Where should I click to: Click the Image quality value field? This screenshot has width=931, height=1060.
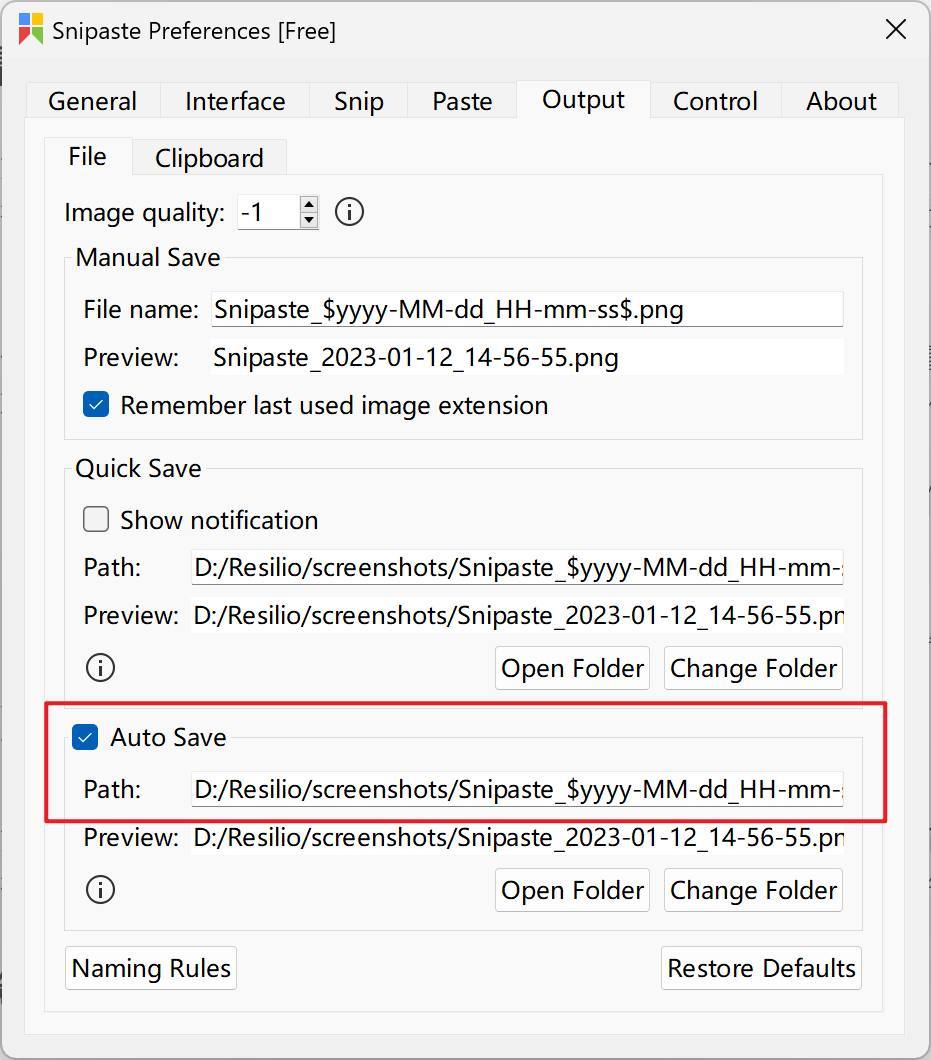[x=269, y=212]
